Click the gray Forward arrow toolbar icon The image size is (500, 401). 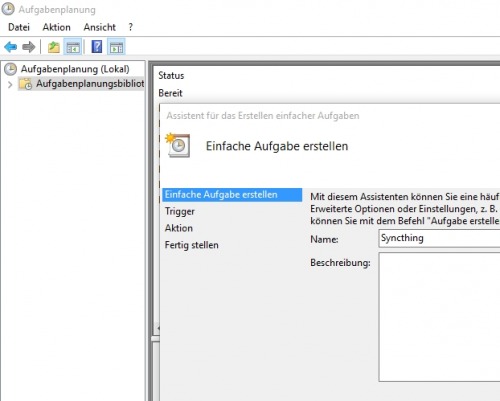tap(29, 47)
